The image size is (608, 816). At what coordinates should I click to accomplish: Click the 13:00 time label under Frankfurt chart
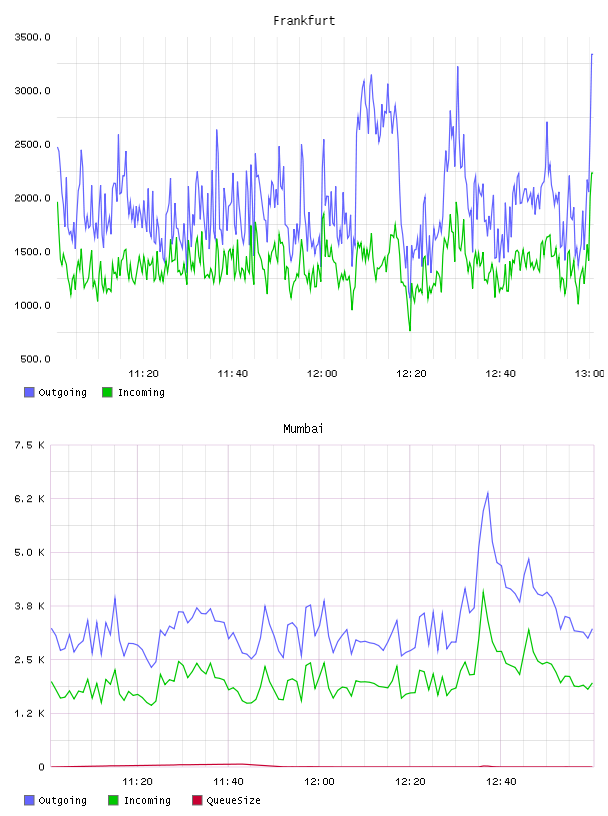(x=589, y=373)
